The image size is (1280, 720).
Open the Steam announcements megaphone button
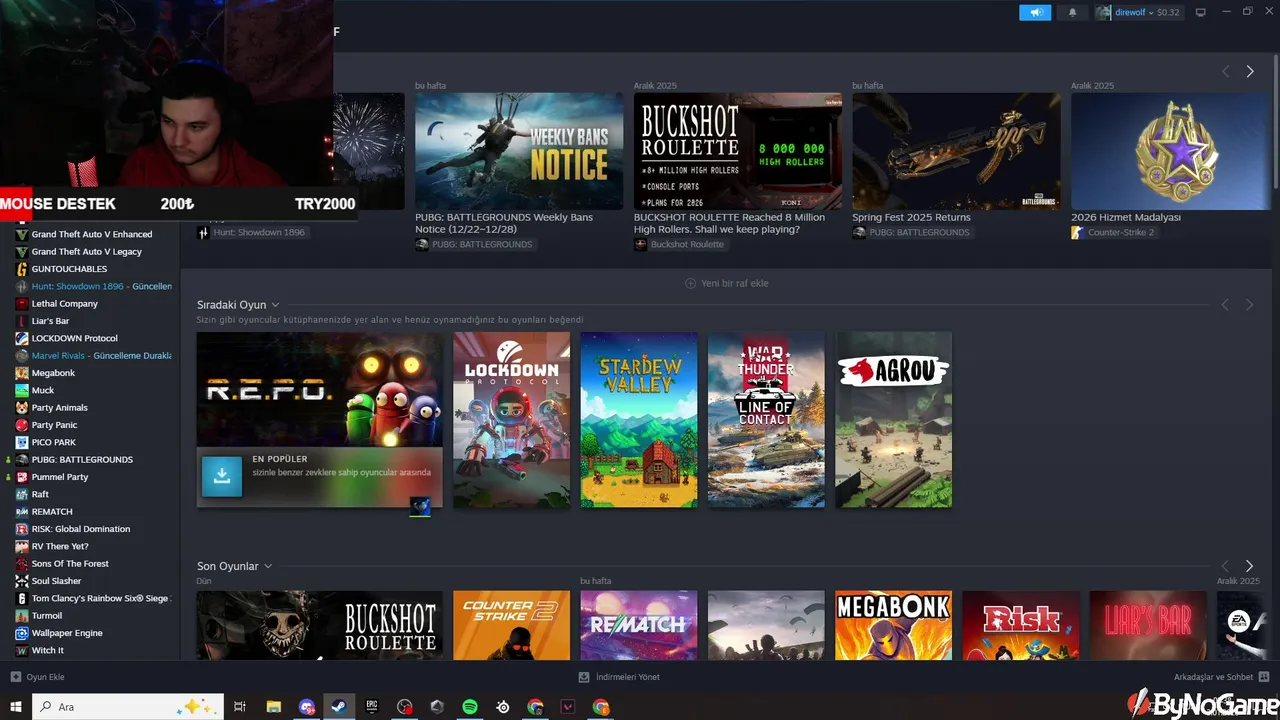point(1035,13)
